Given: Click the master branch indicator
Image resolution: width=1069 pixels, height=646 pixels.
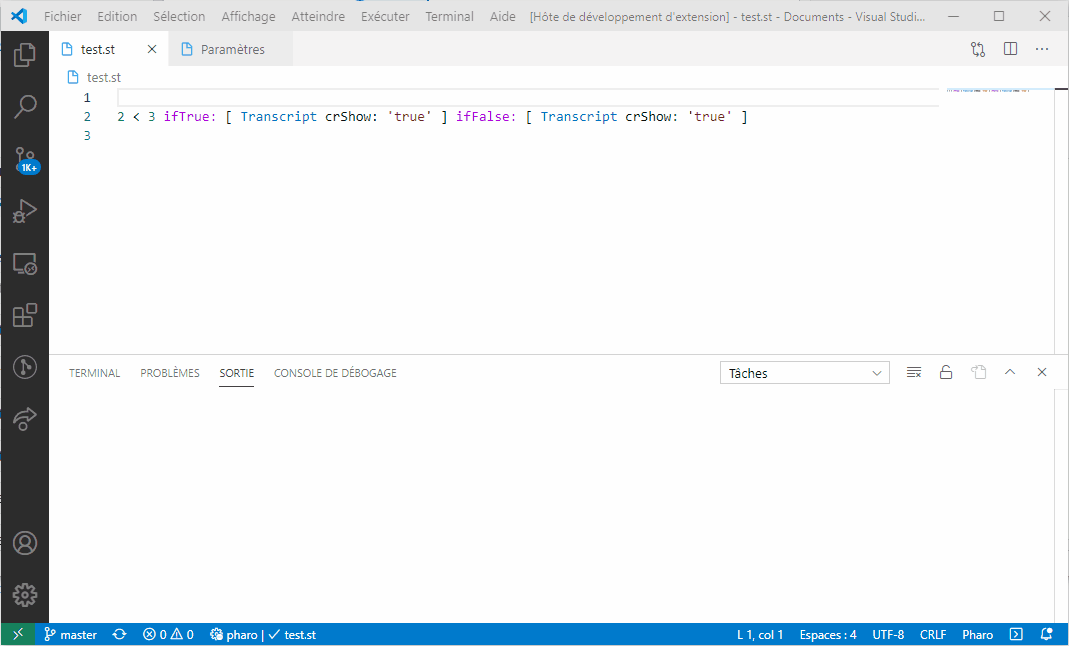Looking at the screenshot, I should [70, 633].
